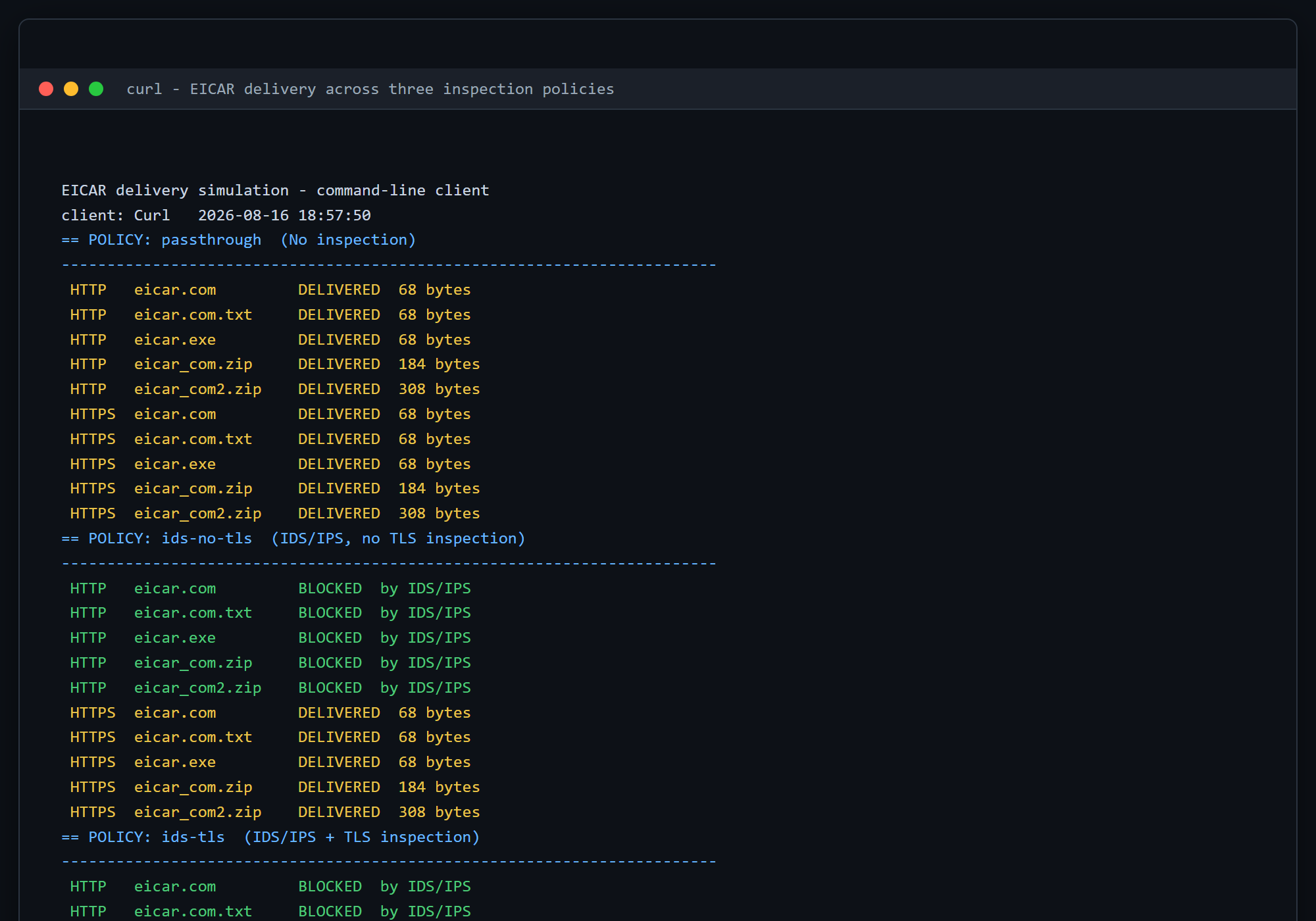Click HTTPS eicar.com.txt row under passthrough policy
Viewport: 1316px width, 921px height.
pyautogui.click(x=270, y=439)
